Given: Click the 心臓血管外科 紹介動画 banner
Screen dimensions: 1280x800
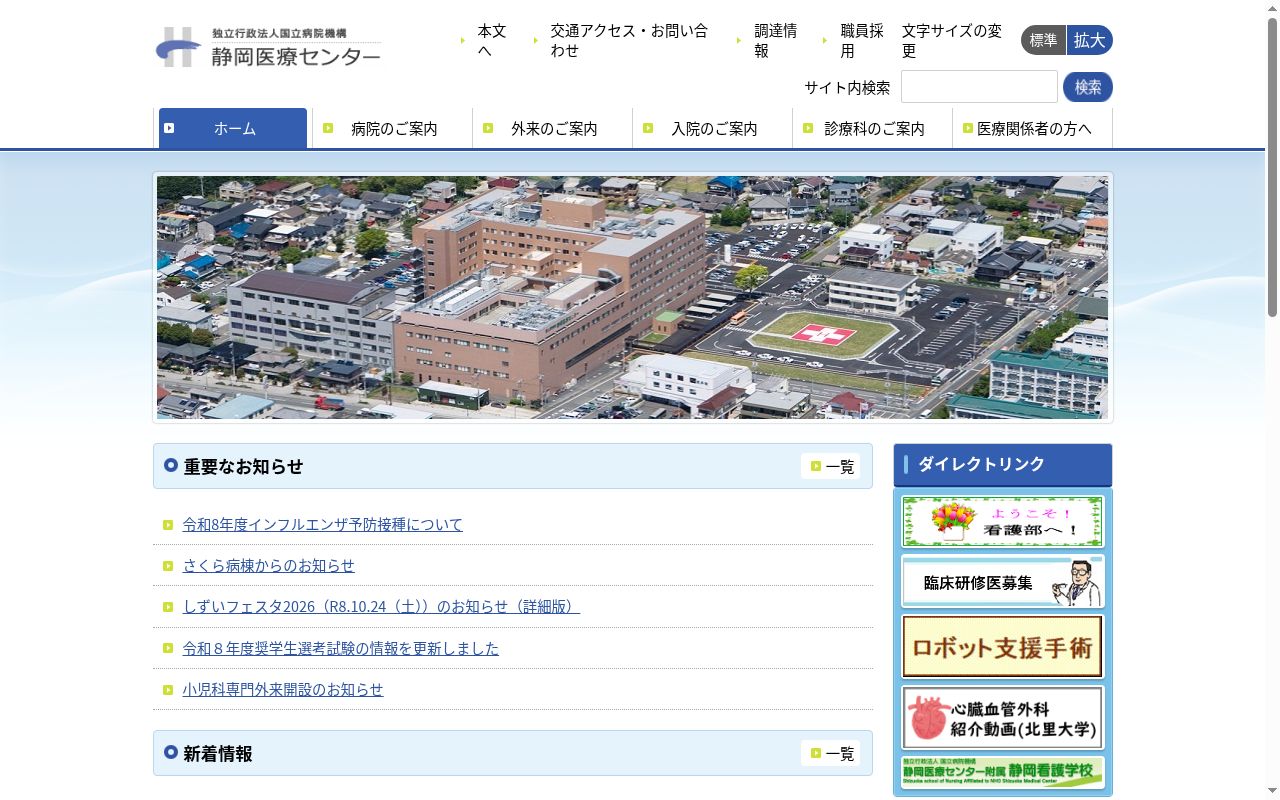Looking at the screenshot, I should point(1002,717).
